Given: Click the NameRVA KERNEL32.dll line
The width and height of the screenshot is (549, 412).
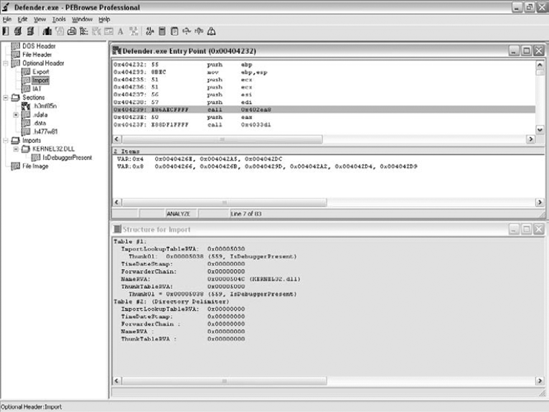Looking at the screenshot, I should (210, 279).
